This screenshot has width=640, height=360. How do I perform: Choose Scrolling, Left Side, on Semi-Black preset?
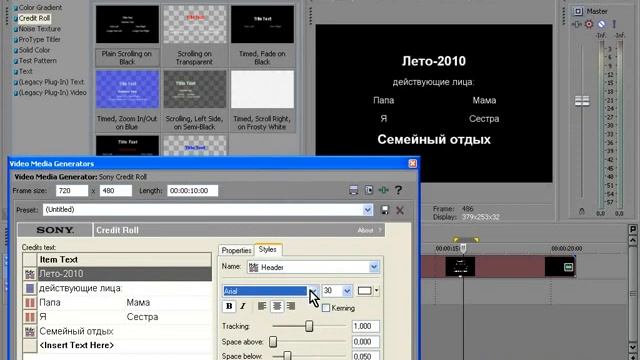click(x=195, y=89)
